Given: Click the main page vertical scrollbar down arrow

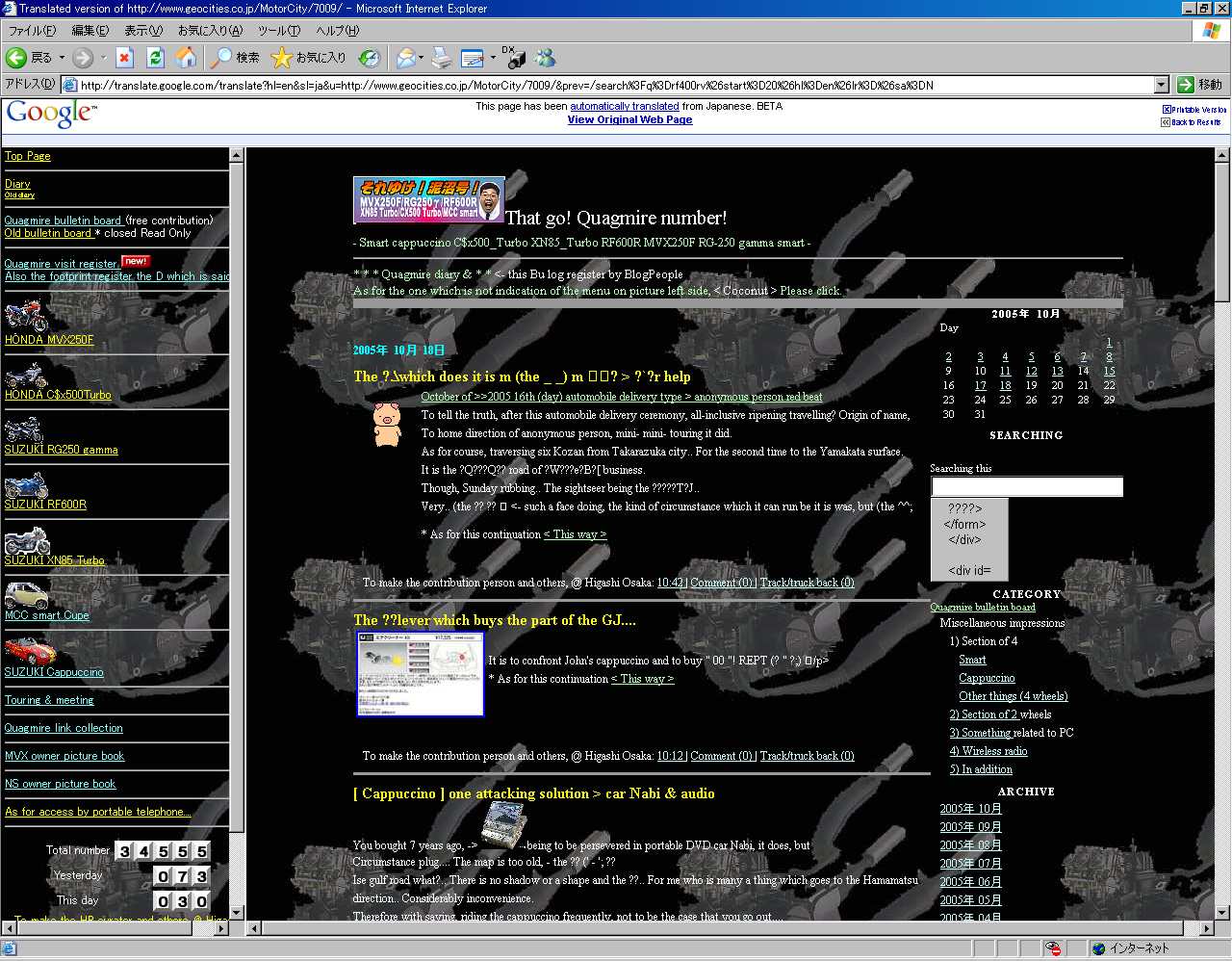Looking at the screenshot, I should click(x=1222, y=912).
